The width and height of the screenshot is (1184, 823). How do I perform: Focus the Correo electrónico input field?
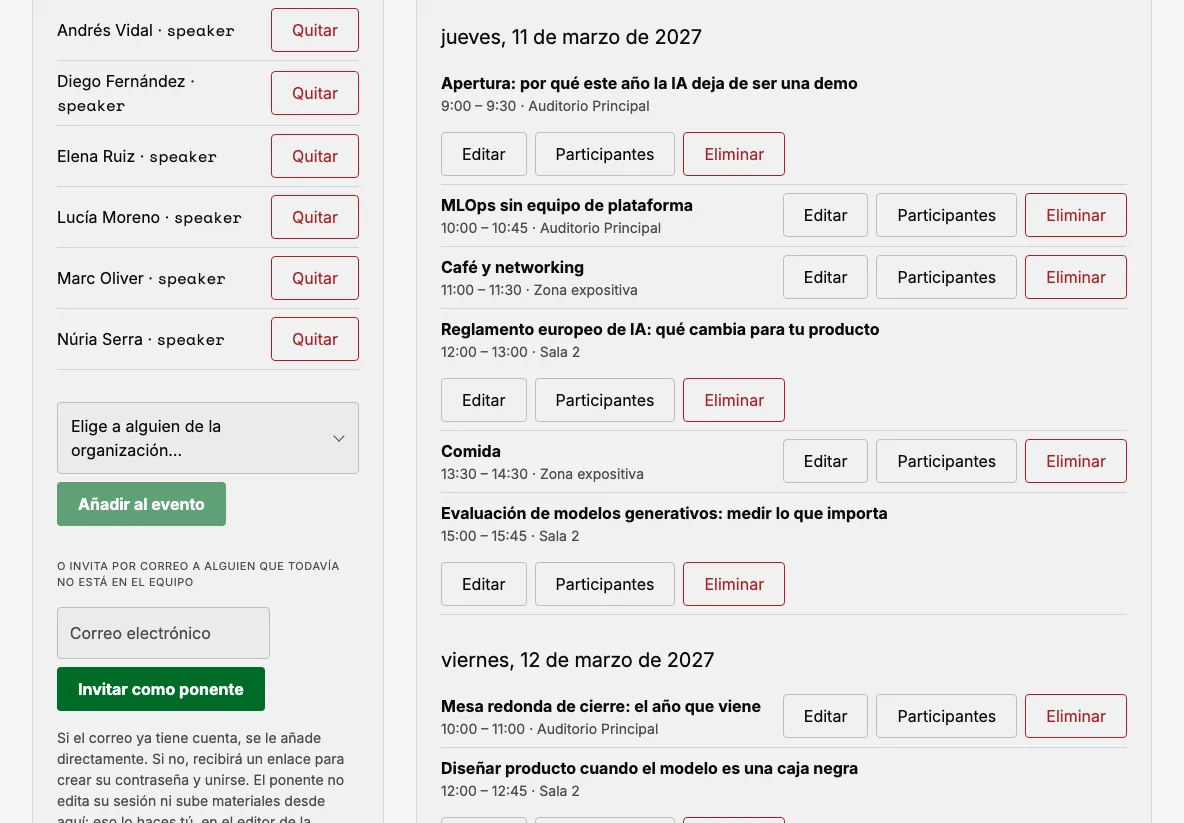[x=163, y=633]
